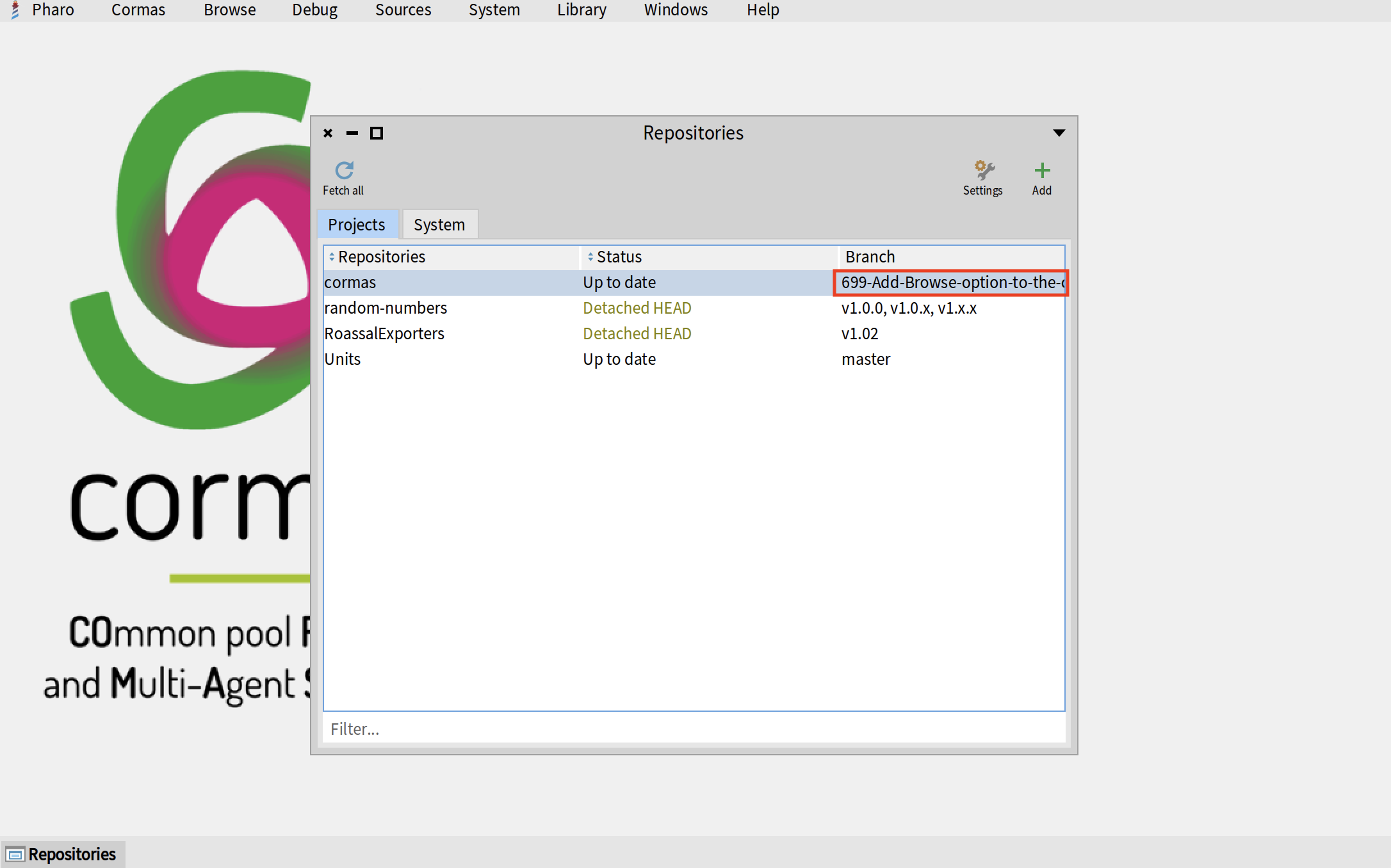Click the green Add plus icon
Image resolution: width=1391 pixels, height=868 pixels.
click(1042, 170)
